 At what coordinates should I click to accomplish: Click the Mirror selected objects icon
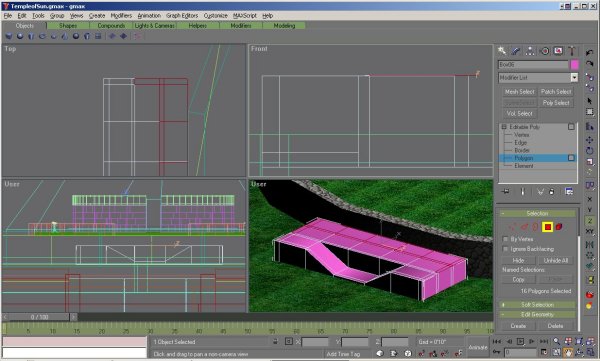pyautogui.click(x=589, y=245)
